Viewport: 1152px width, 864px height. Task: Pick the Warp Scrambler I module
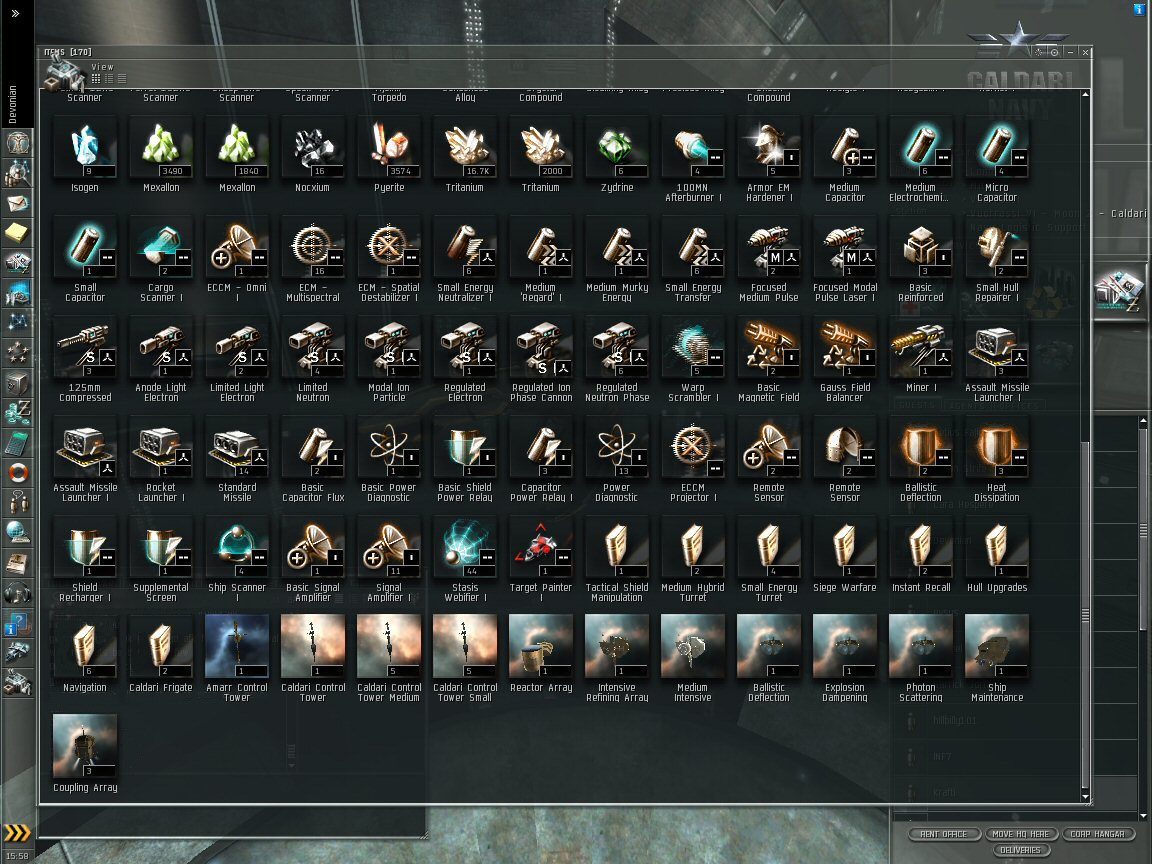point(692,347)
